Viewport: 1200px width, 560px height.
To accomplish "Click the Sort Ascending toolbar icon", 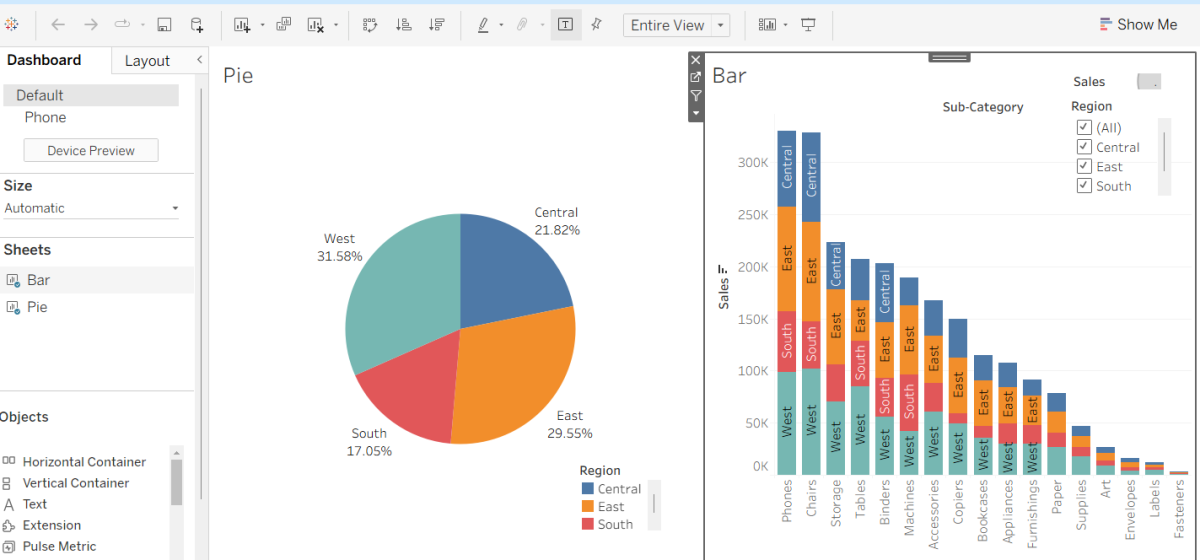I will [404, 25].
